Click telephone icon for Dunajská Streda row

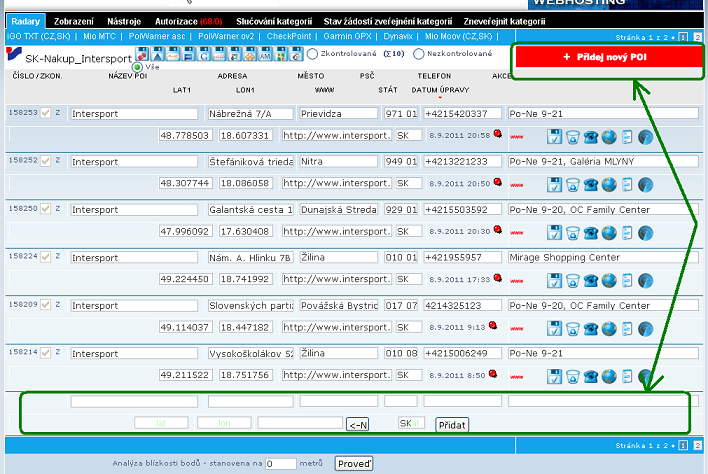(591, 232)
